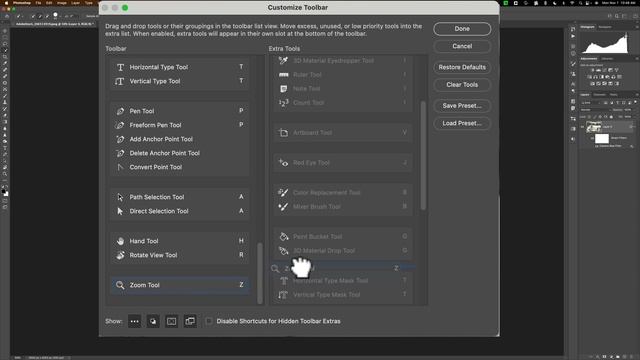Viewport: 640px width, 360px height.
Task: Click the Convert Point Tool icon
Action: [x=120, y=167]
